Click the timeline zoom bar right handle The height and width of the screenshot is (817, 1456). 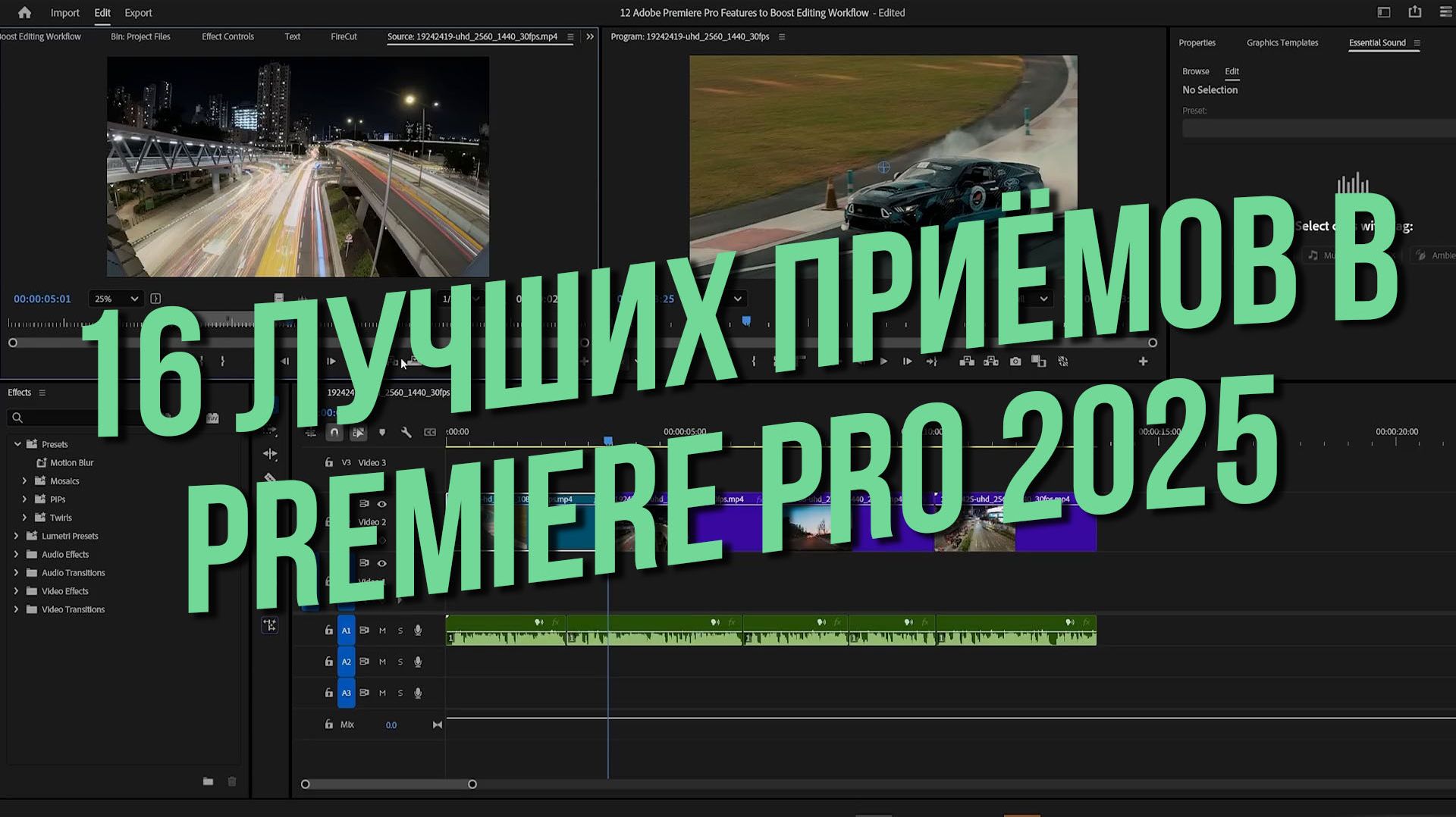tap(472, 784)
